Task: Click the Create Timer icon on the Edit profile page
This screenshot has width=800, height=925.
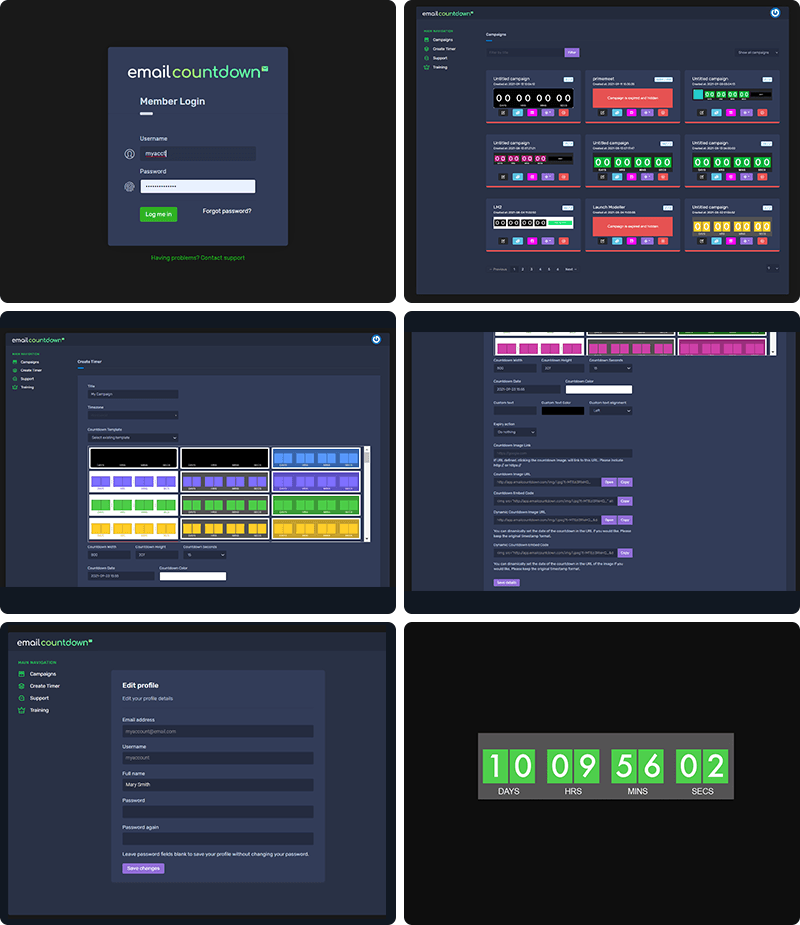Action: click(21, 686)
